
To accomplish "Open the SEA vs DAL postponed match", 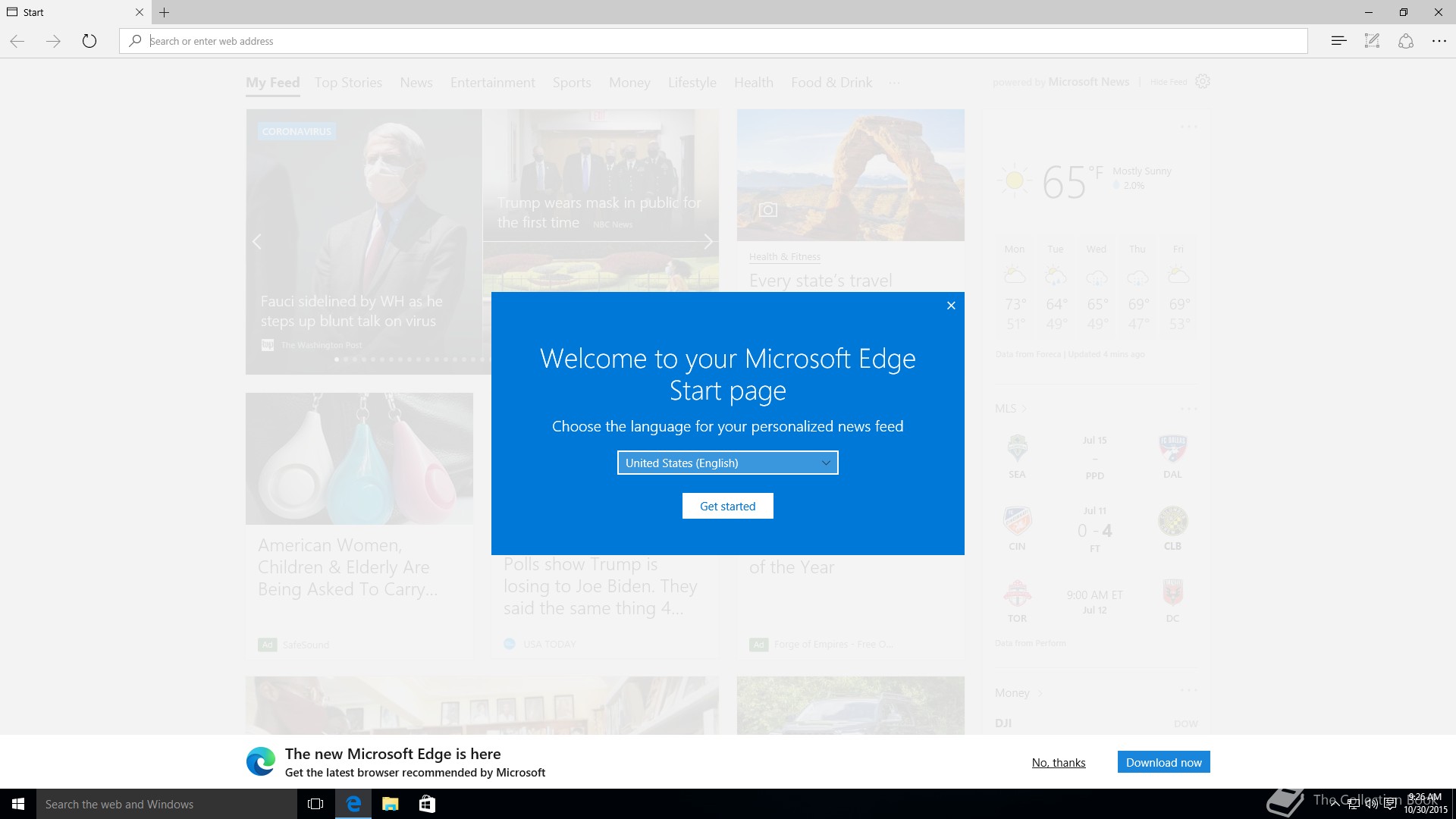I will (1095, 458).
